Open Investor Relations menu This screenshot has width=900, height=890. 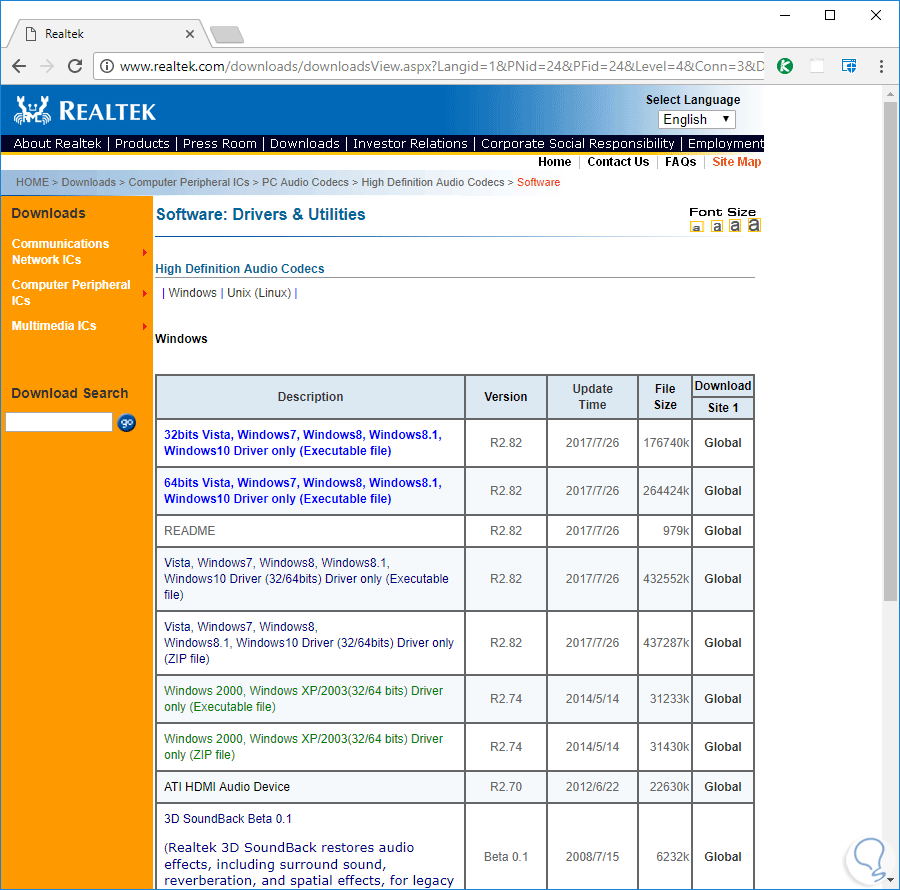410,143
